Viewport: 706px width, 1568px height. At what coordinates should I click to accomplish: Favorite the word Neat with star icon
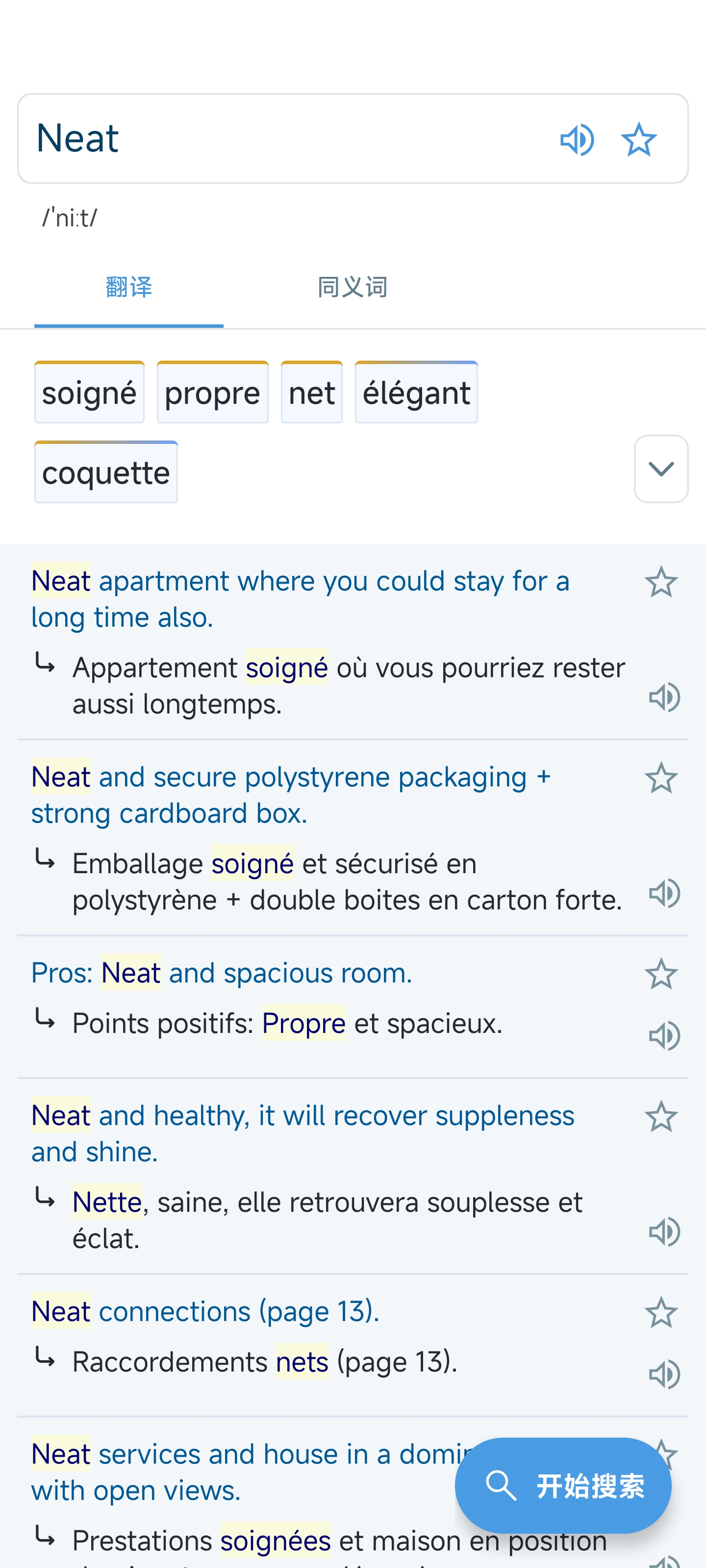coord(638,140)
